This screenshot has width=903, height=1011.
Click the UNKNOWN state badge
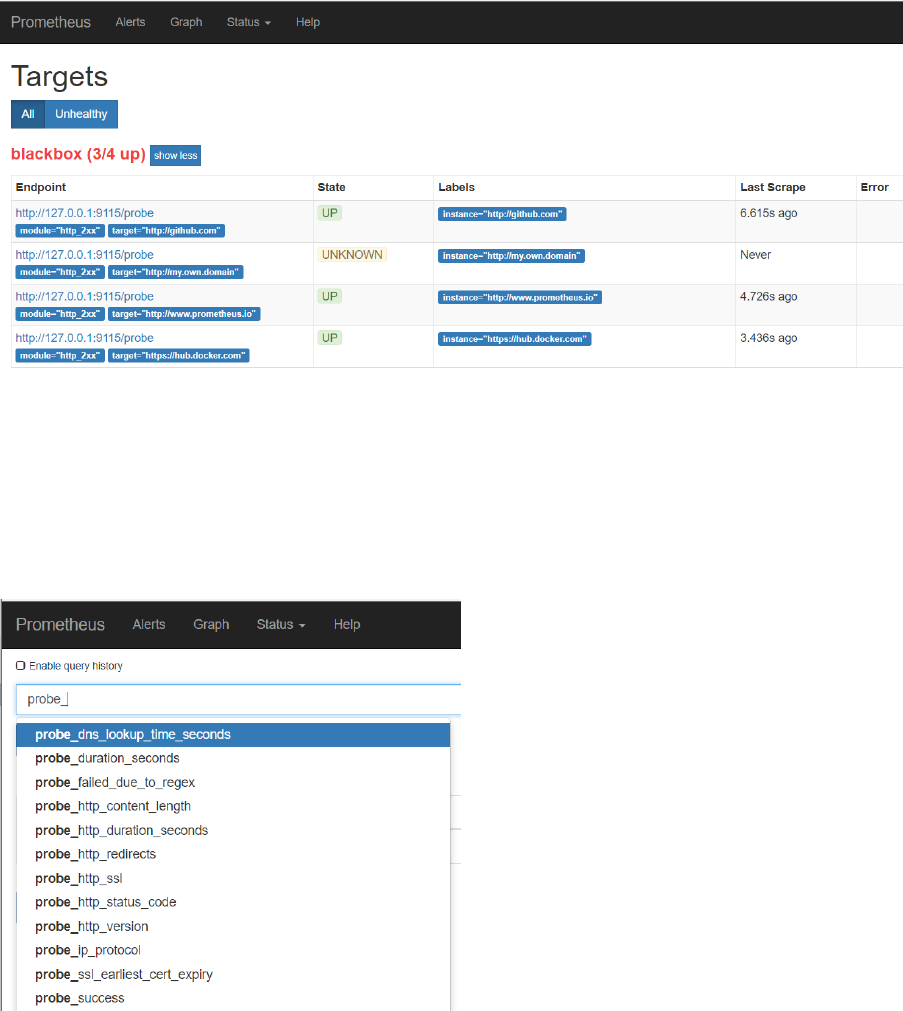(x=352, y=255)
